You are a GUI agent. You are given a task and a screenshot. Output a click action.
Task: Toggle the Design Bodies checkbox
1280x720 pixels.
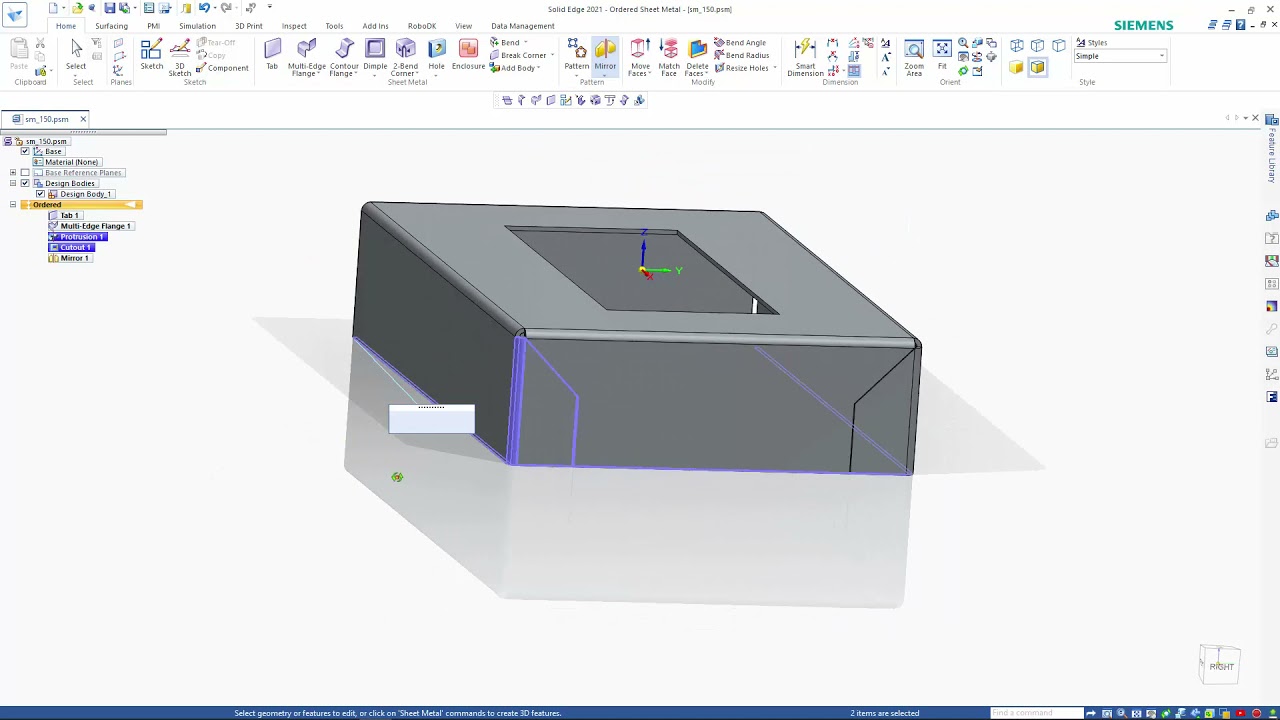click(25, 183)
